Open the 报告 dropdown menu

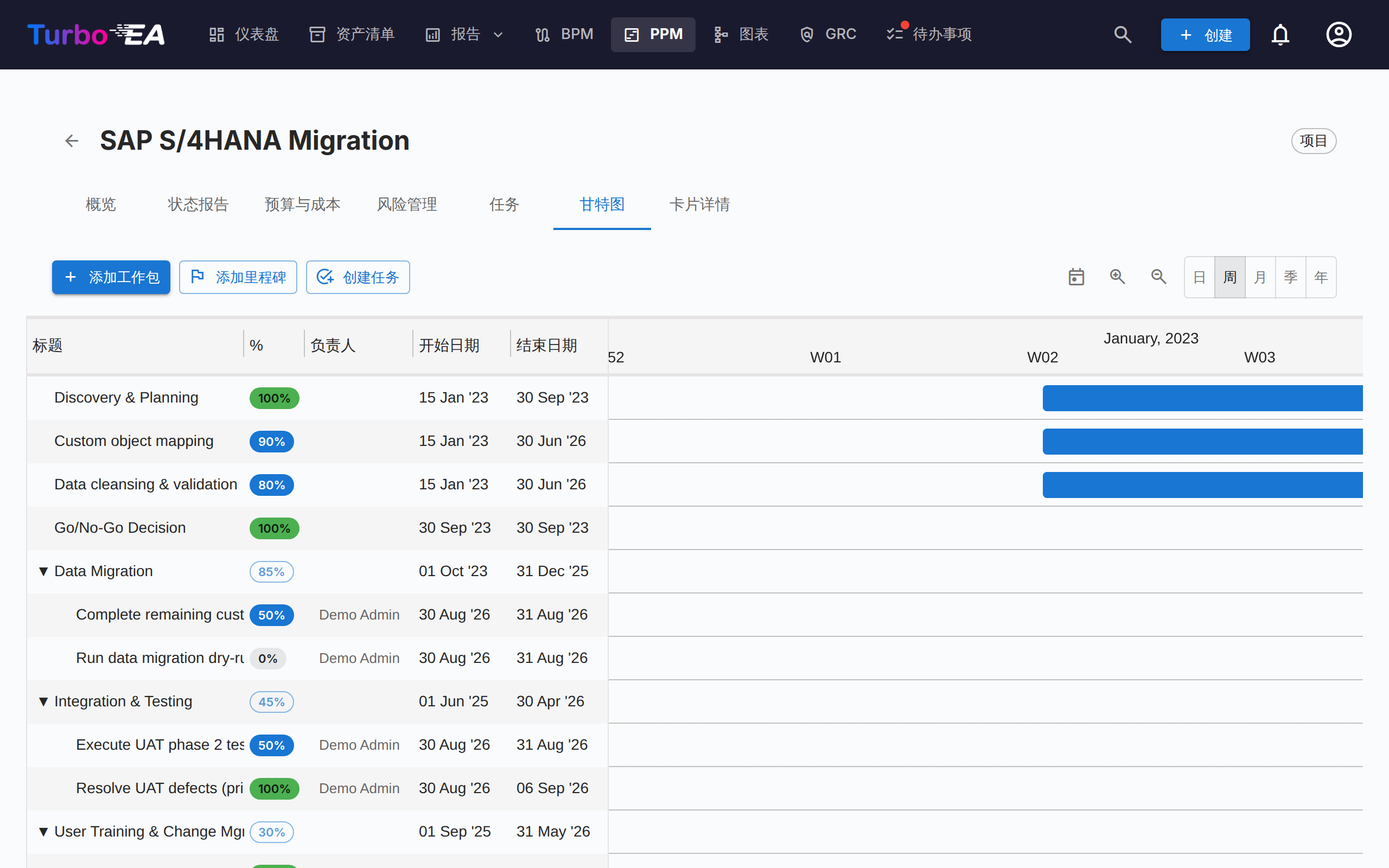point(464,34)
